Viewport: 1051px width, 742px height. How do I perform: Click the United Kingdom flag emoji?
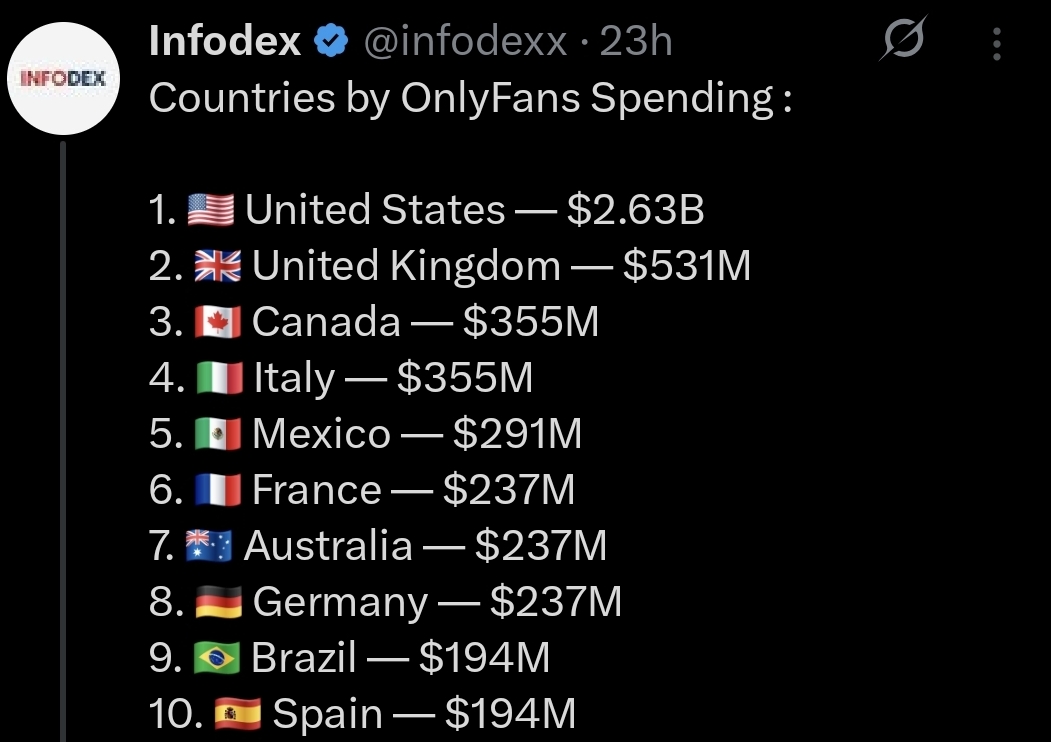217,267
